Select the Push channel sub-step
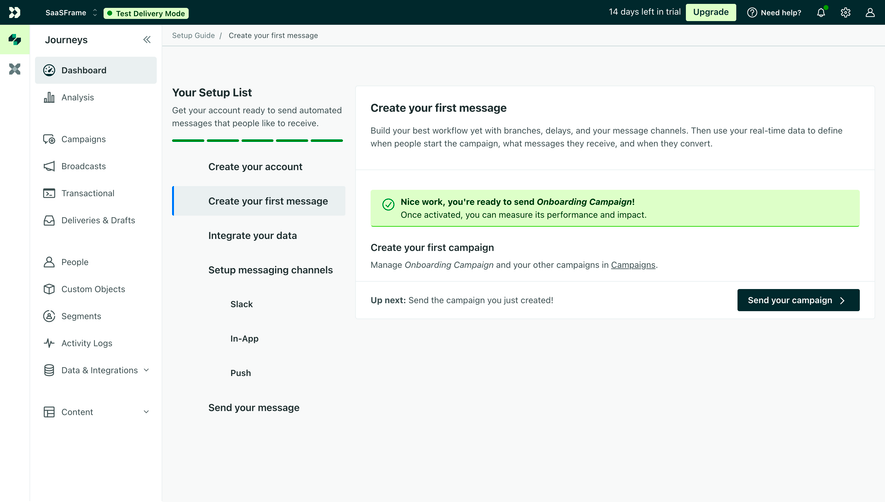The width and height of the screenshot is (885, 502). (240, 373)
